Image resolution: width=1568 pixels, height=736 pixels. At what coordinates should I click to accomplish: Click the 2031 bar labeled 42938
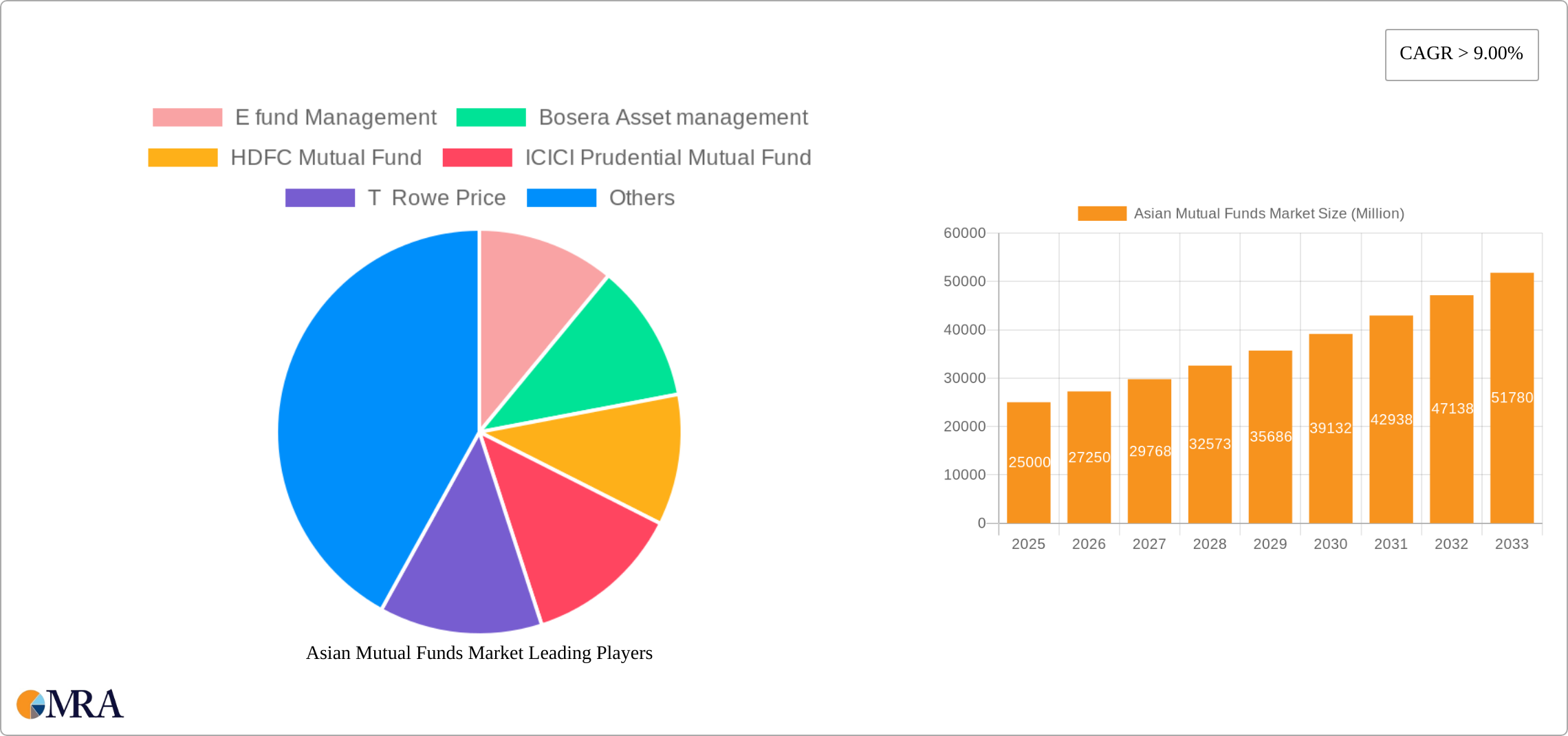pyautogui.click(x=1391, y=420)
